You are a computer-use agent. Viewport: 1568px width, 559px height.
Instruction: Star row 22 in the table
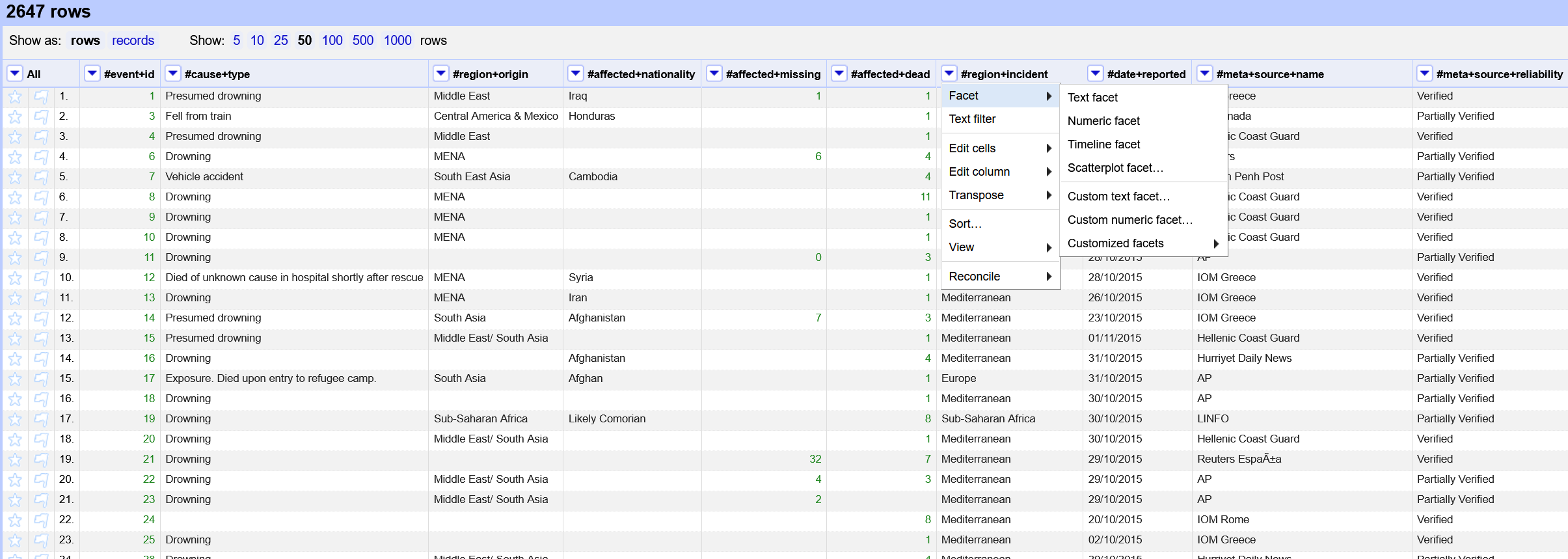(15, 521)
